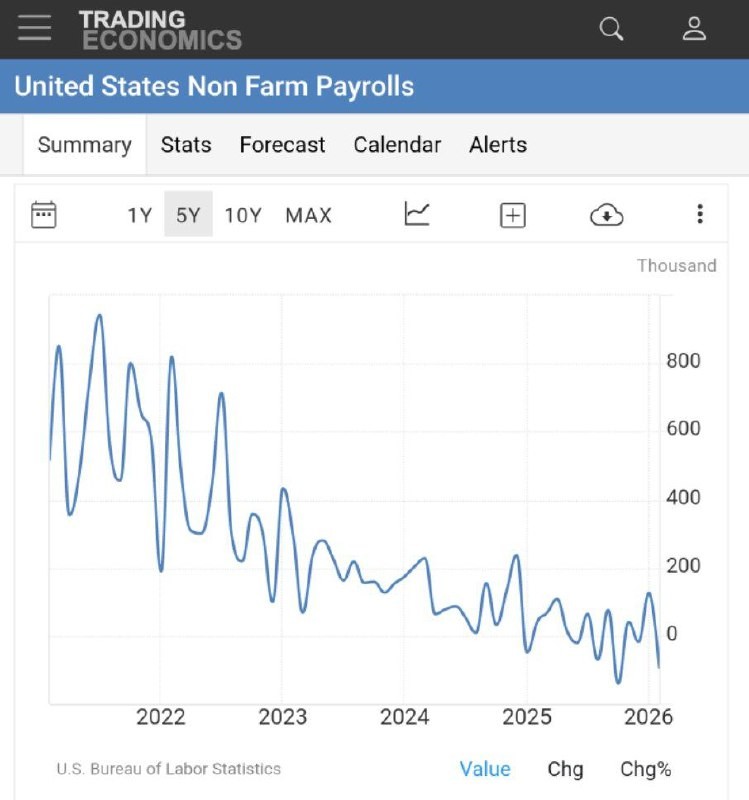The width and height of the screenshot is (749, 800).
Task: Add comparison with the plus box icon
Action: pos(512,215)
